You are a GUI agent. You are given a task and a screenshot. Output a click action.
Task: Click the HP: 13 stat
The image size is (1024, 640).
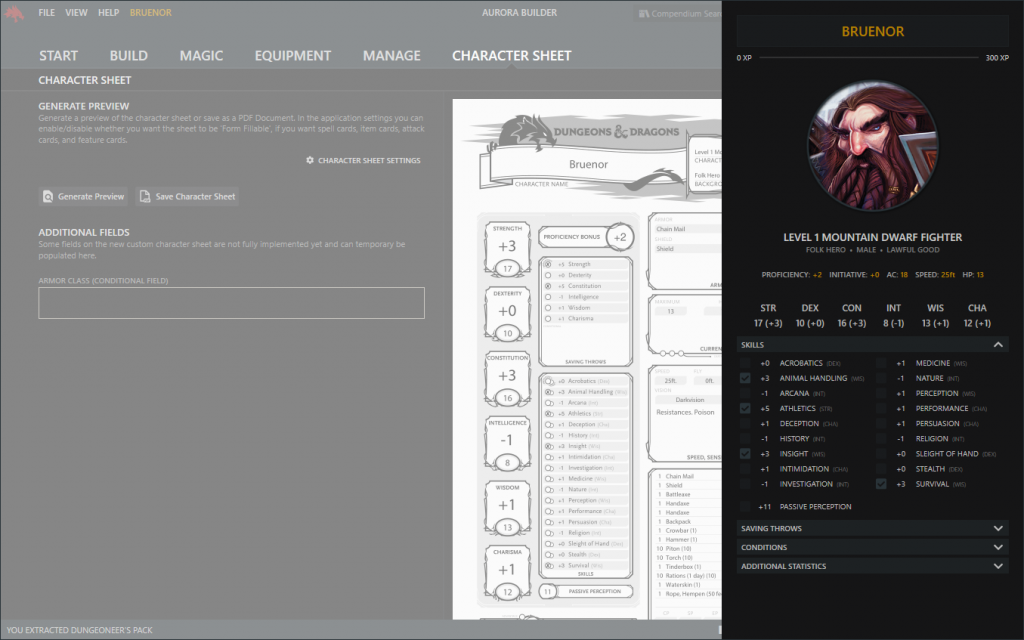[x=973, y=275]
